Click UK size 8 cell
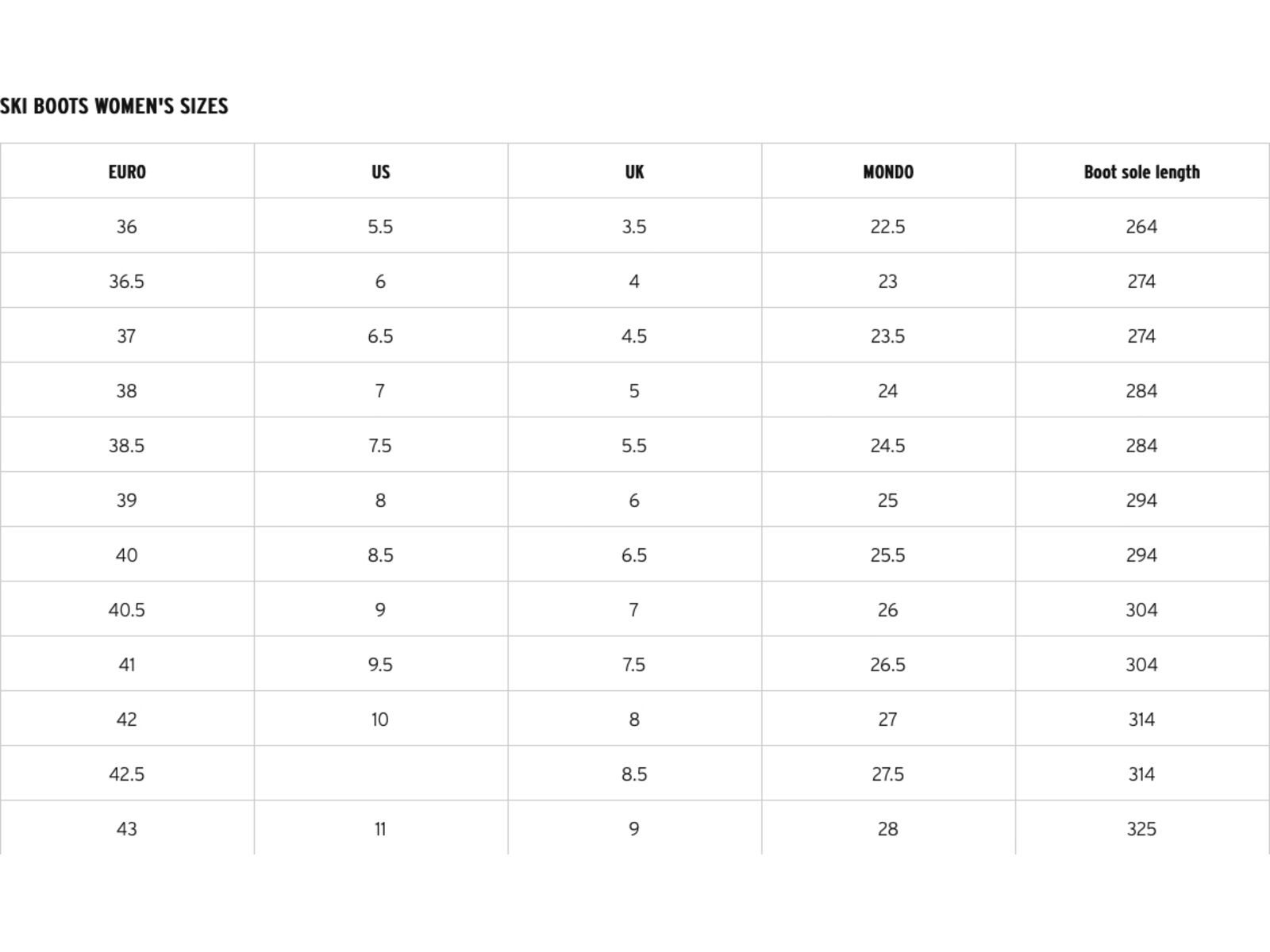 click(x=634, y=719)
